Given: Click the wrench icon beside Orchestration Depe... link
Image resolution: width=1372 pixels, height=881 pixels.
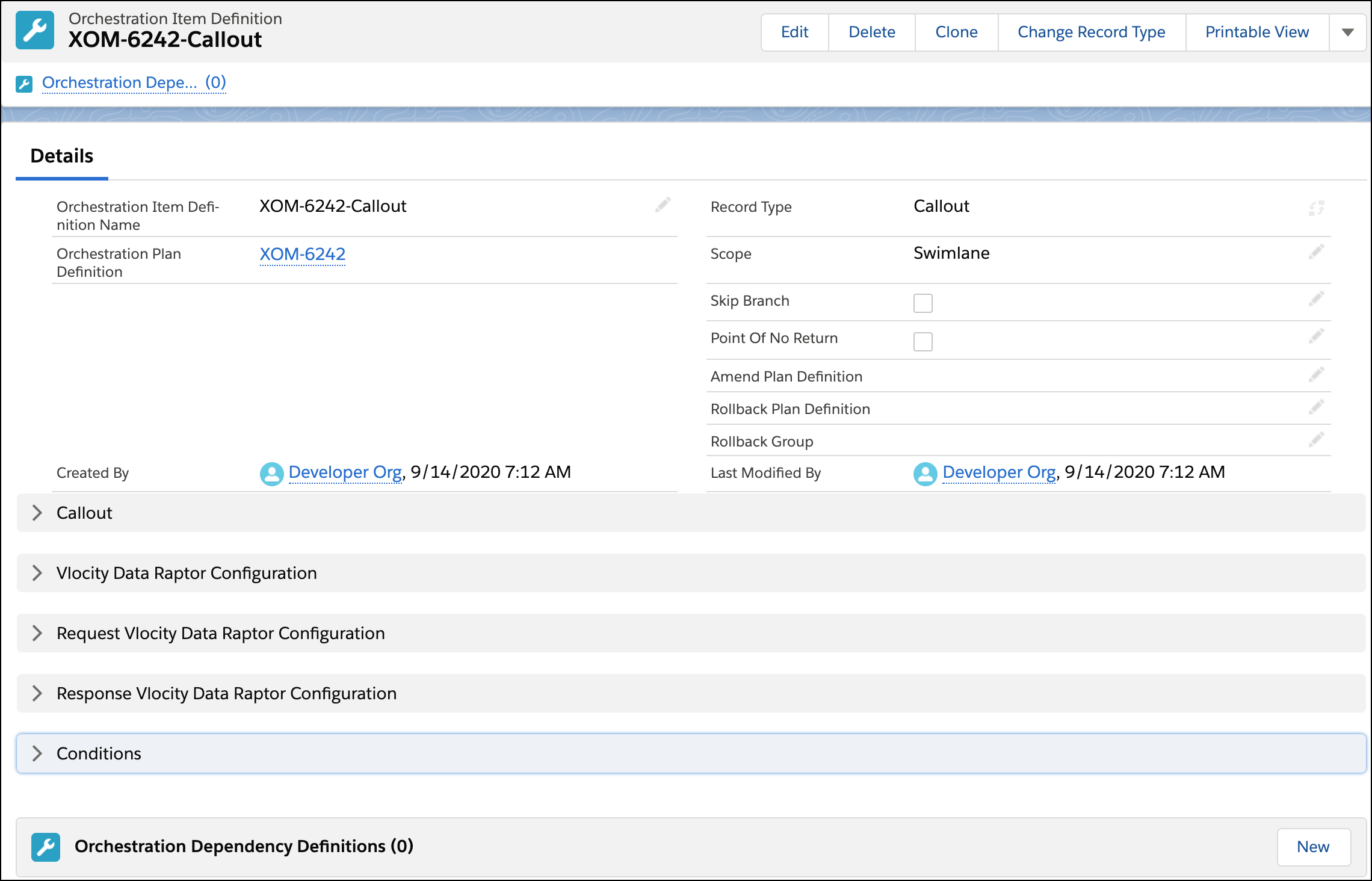Looking at the screenshot, I should (x=24, y=84).
